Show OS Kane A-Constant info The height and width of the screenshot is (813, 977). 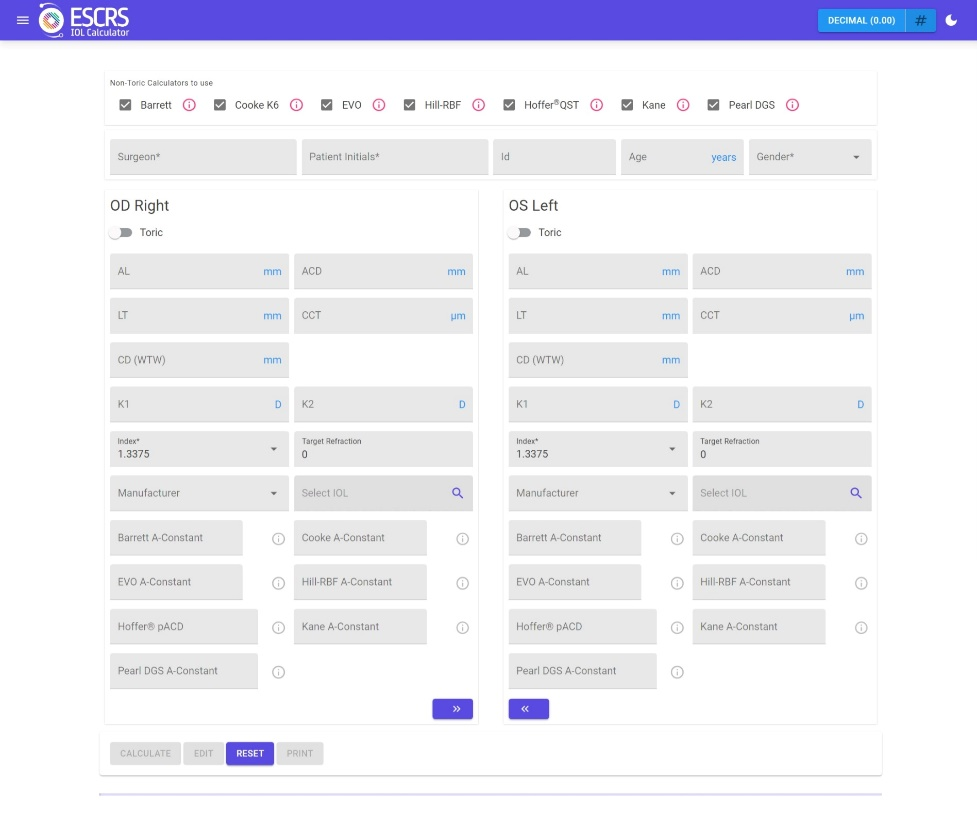(861, 627)
